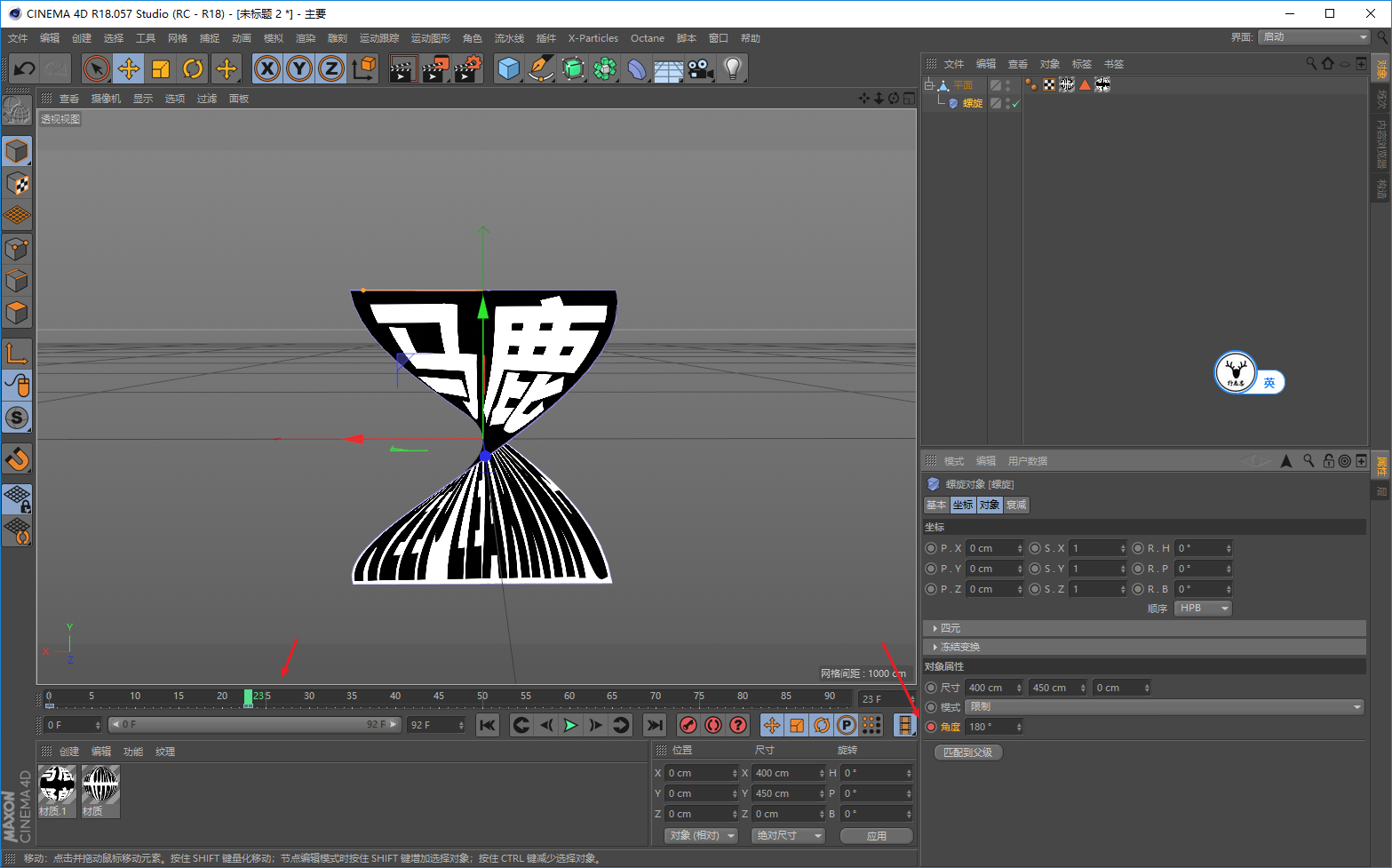The height and width of the screenshot is (868, 1392).
Task: Open the 顺序 HPB dropdown
Action: click(1203, 609)
